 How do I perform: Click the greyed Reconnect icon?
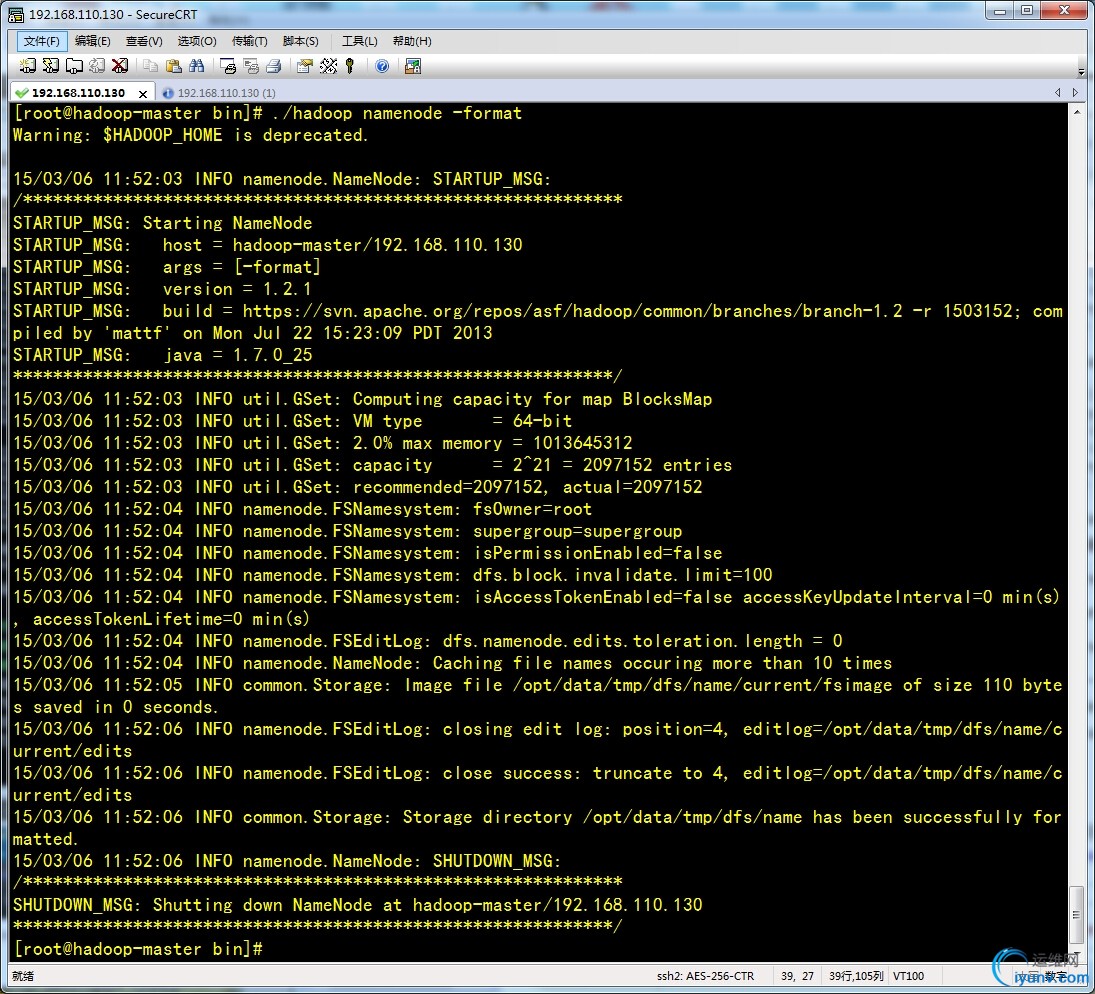(x=97, y=66)
